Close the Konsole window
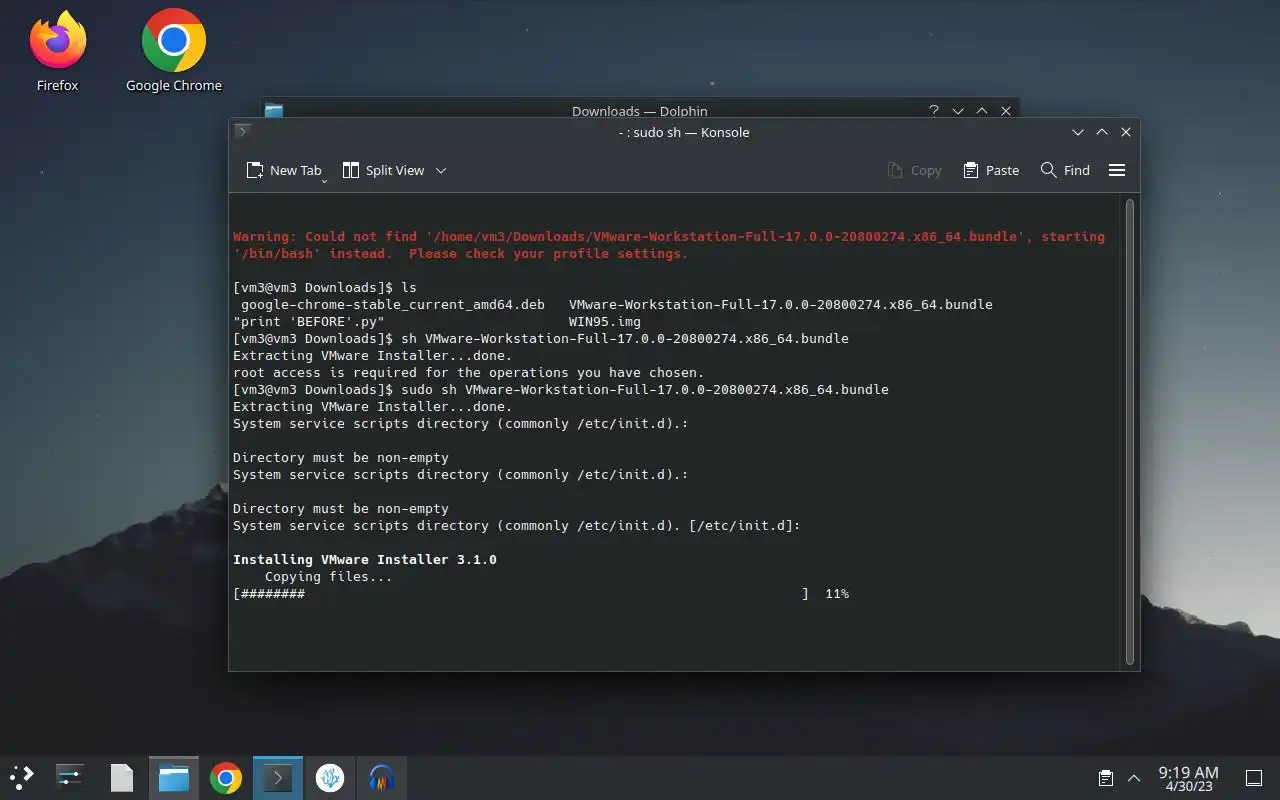1280x800 pixels. (x=1126, y=132)
